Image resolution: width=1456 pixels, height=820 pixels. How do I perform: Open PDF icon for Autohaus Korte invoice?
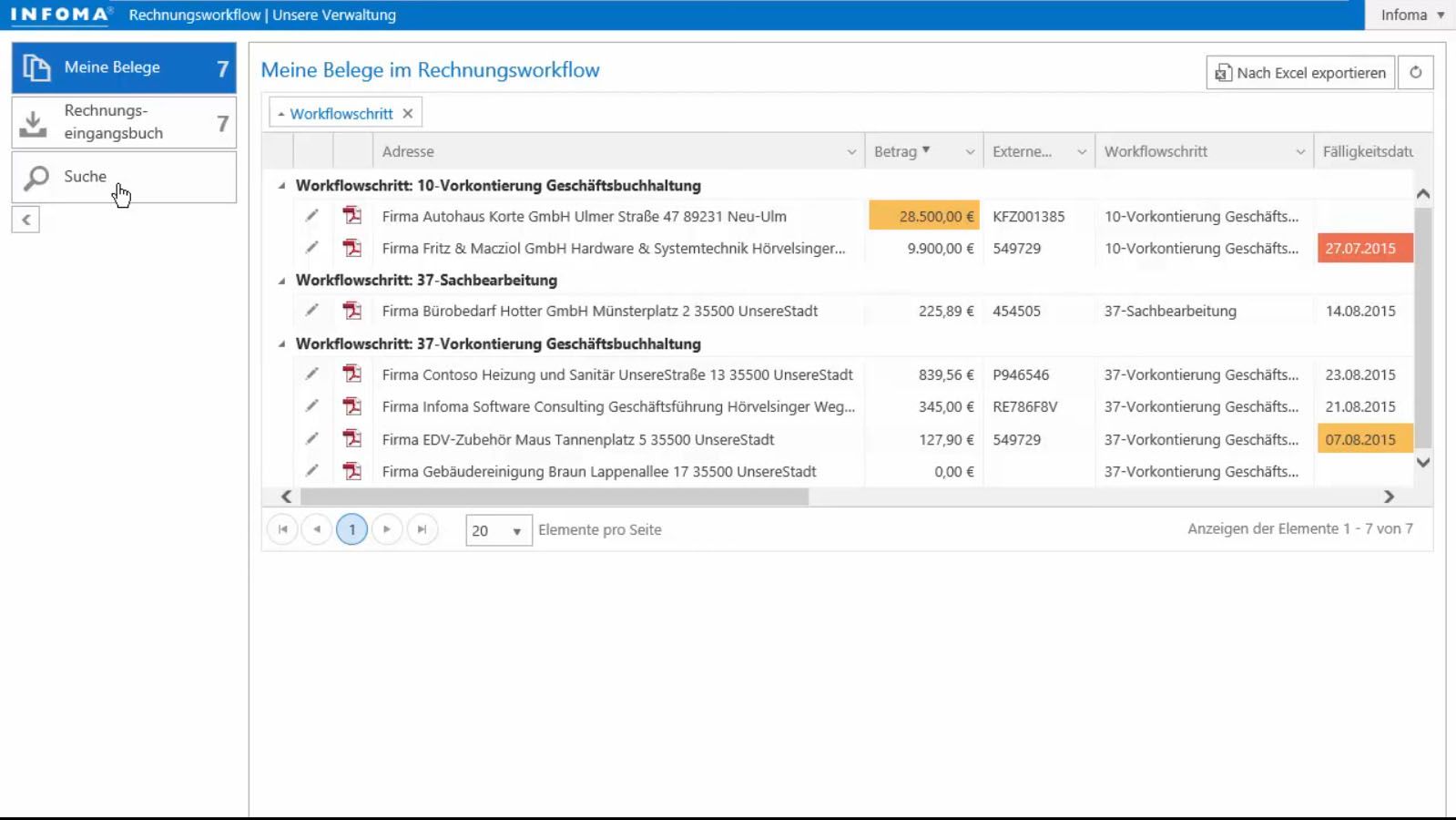[x=352, y=216]
